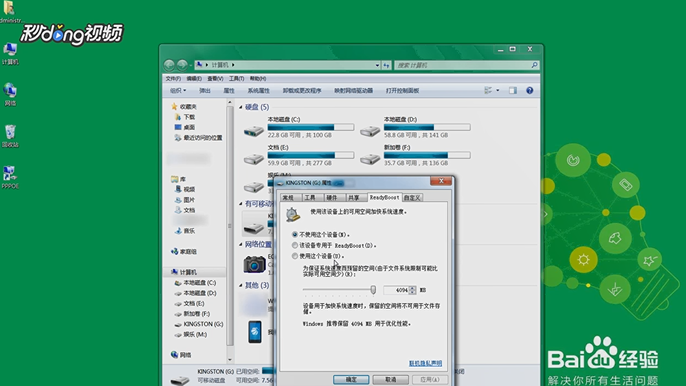Collapse the 其他 (3) group

[241, 285]
